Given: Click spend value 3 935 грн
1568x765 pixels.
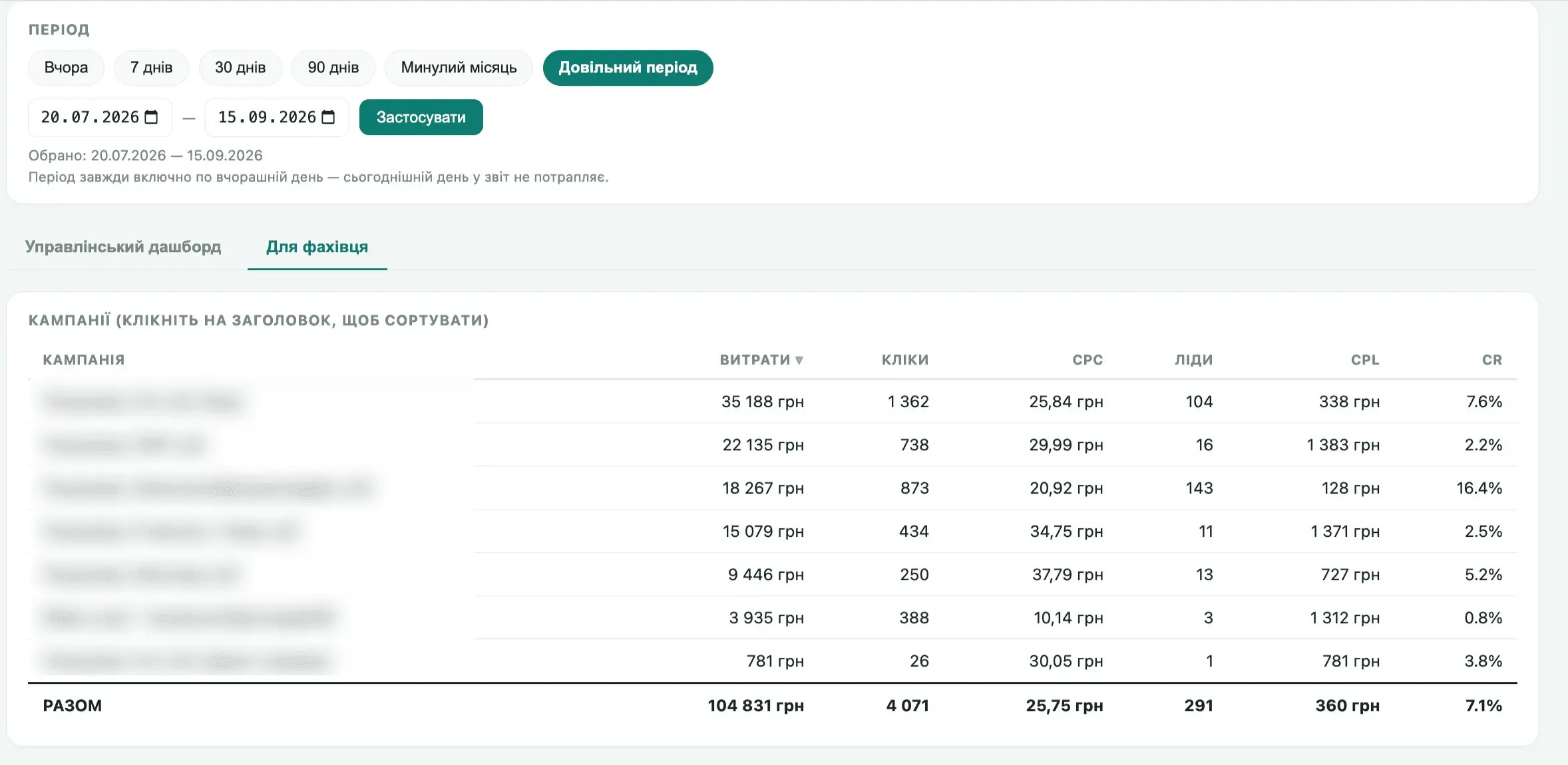Looking at the screenshot, I should [x=767, y=618].
